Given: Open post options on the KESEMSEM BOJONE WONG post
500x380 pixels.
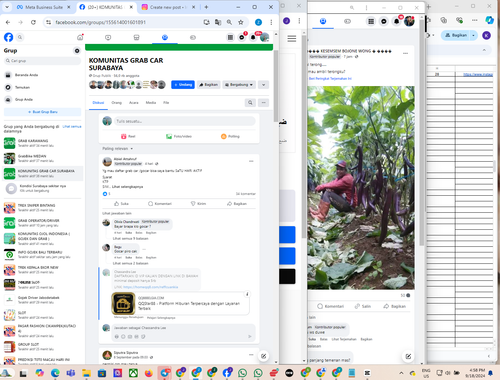Looking at the screenshot, I should (x=405, y=53).
